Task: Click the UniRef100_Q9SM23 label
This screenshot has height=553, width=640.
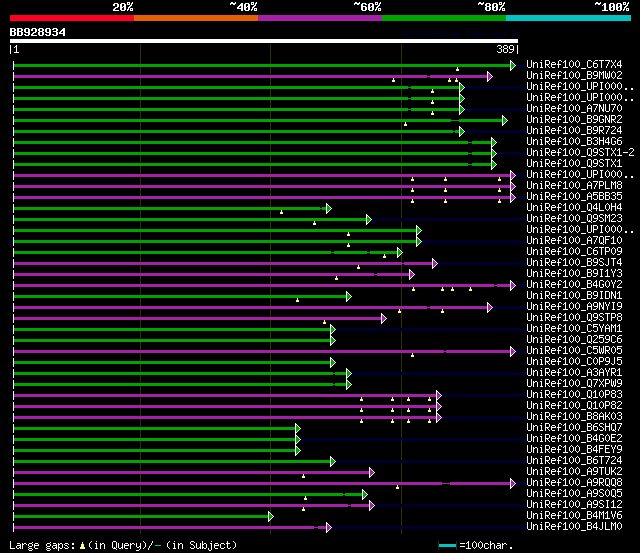Action: [574, 219]
